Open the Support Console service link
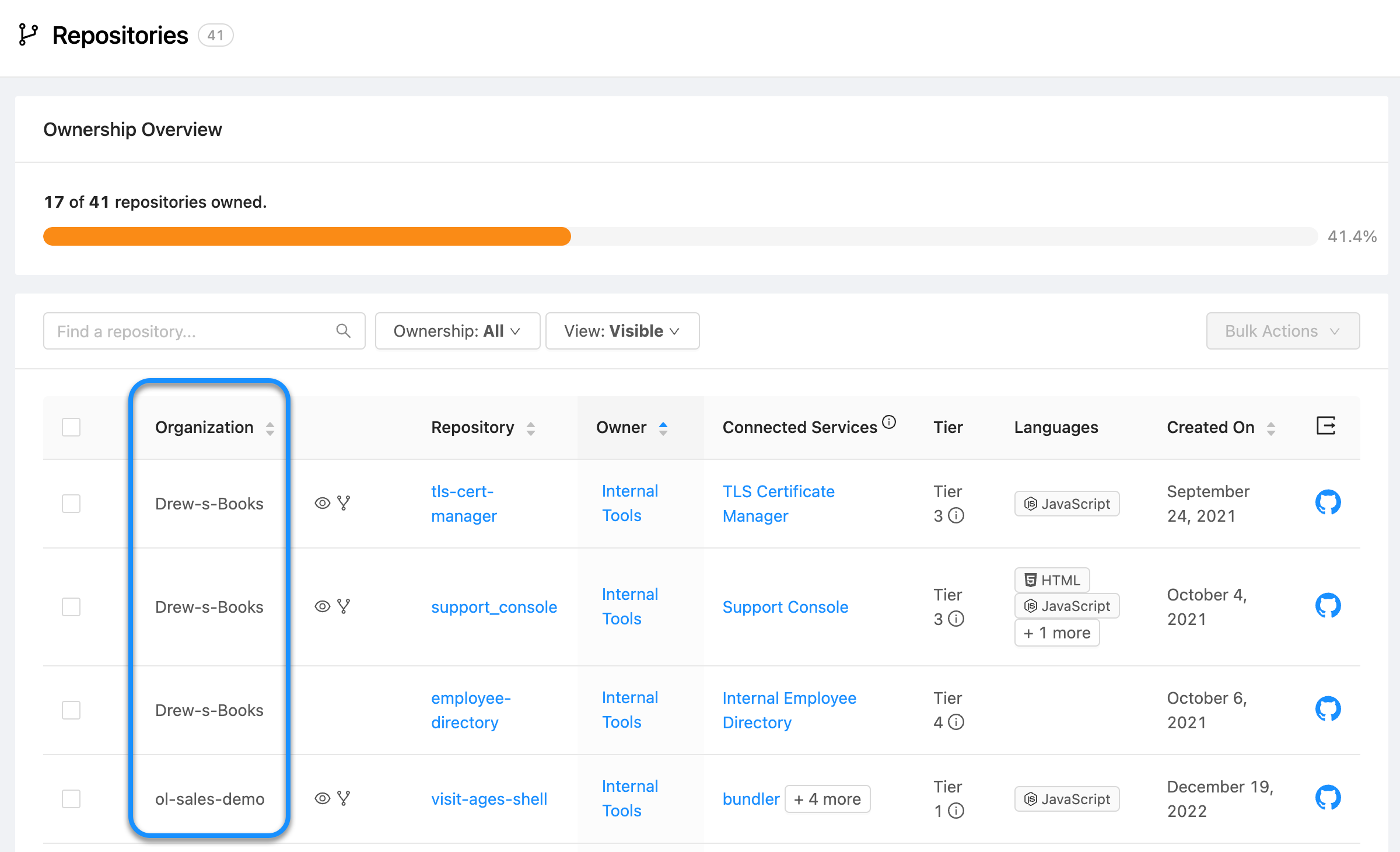Viewport: 1400px width, 852px height. (x=785, y=607)
